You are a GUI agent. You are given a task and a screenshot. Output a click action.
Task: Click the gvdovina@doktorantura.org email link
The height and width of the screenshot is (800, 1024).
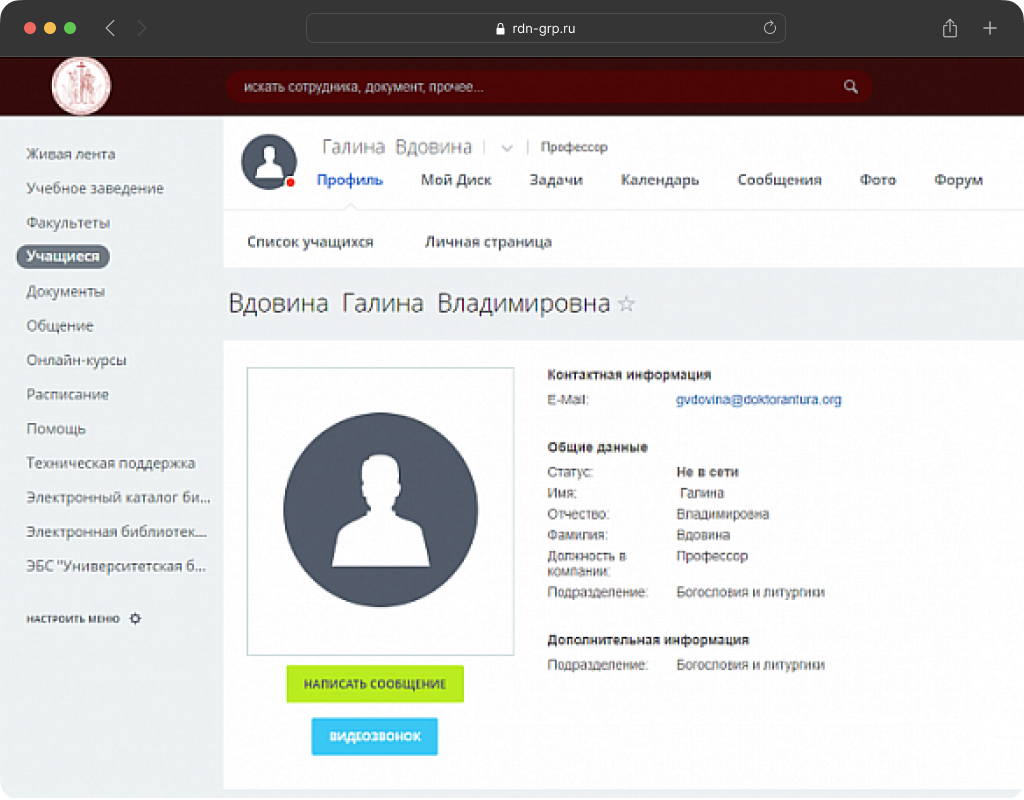click(758, 400)
